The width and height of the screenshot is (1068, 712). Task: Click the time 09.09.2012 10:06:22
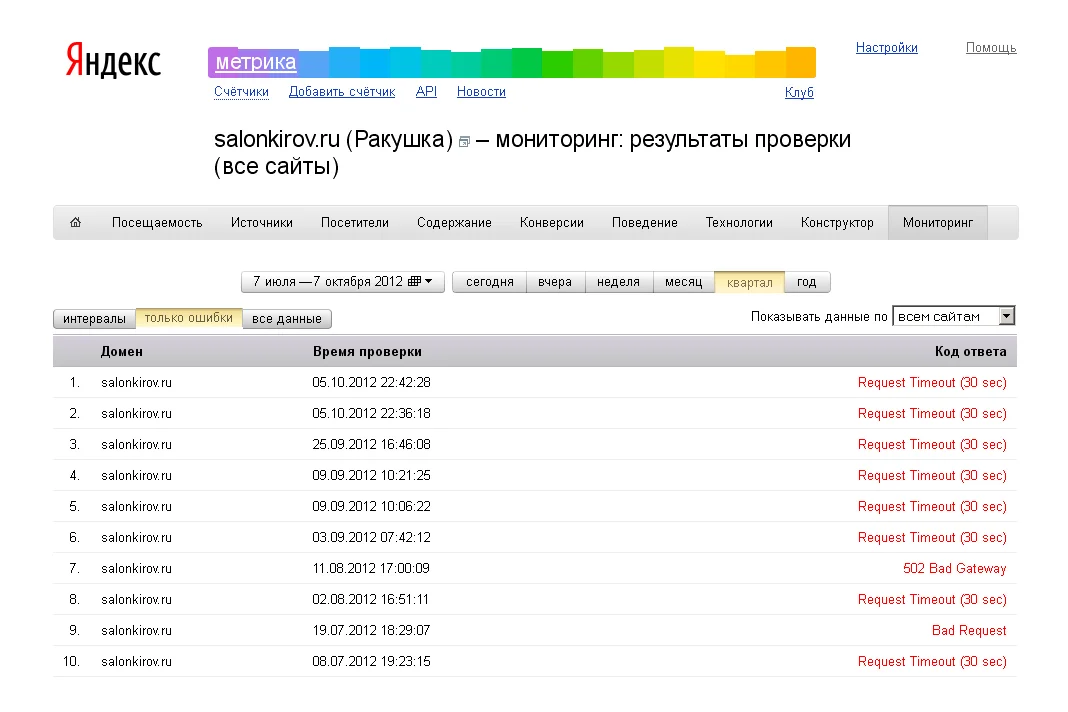pos(371,506)
